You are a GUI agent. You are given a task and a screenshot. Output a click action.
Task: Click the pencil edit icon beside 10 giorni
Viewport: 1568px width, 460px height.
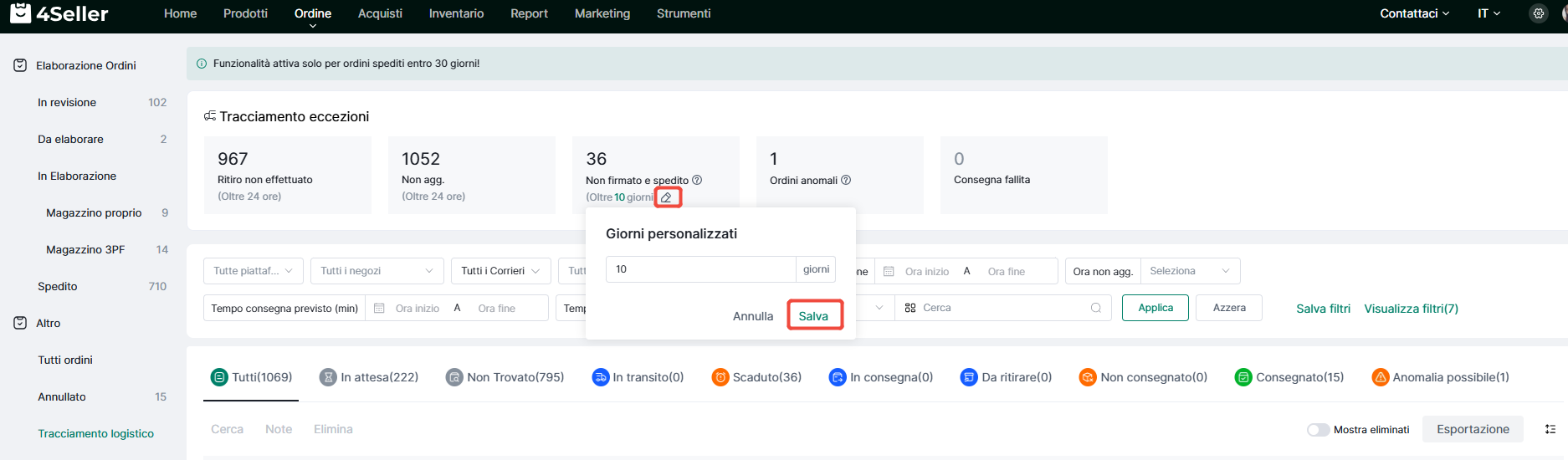point(667,197)
